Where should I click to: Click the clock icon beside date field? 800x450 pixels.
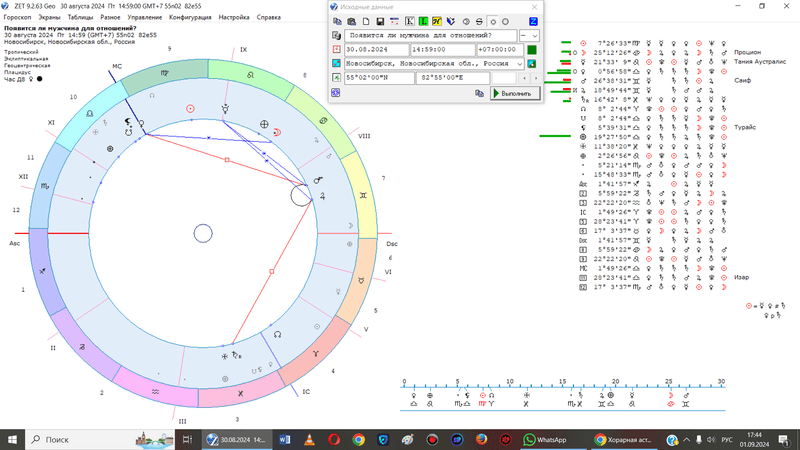tap(336, 49)
